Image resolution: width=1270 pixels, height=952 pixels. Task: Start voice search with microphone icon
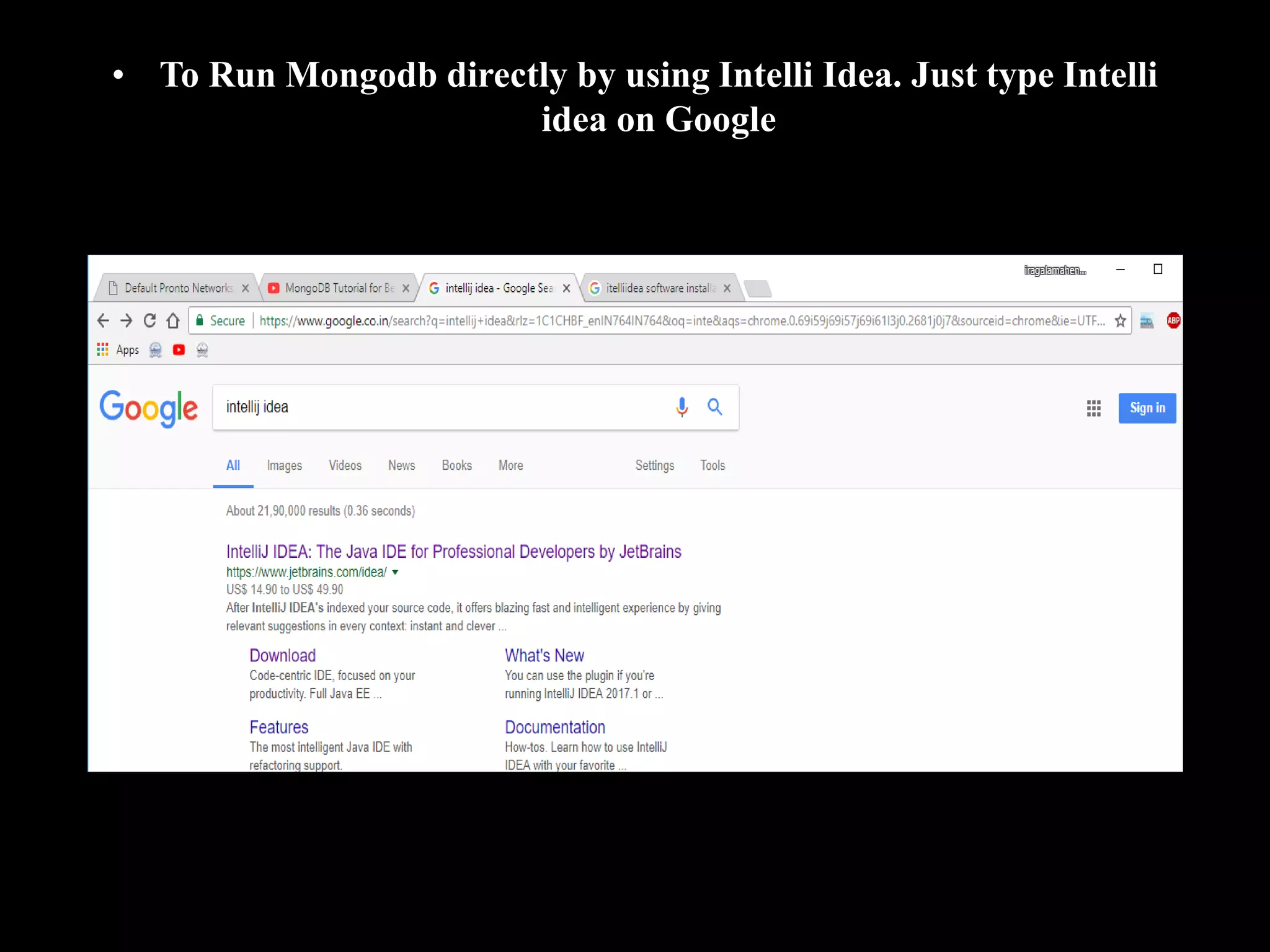[x=682, y=407]
